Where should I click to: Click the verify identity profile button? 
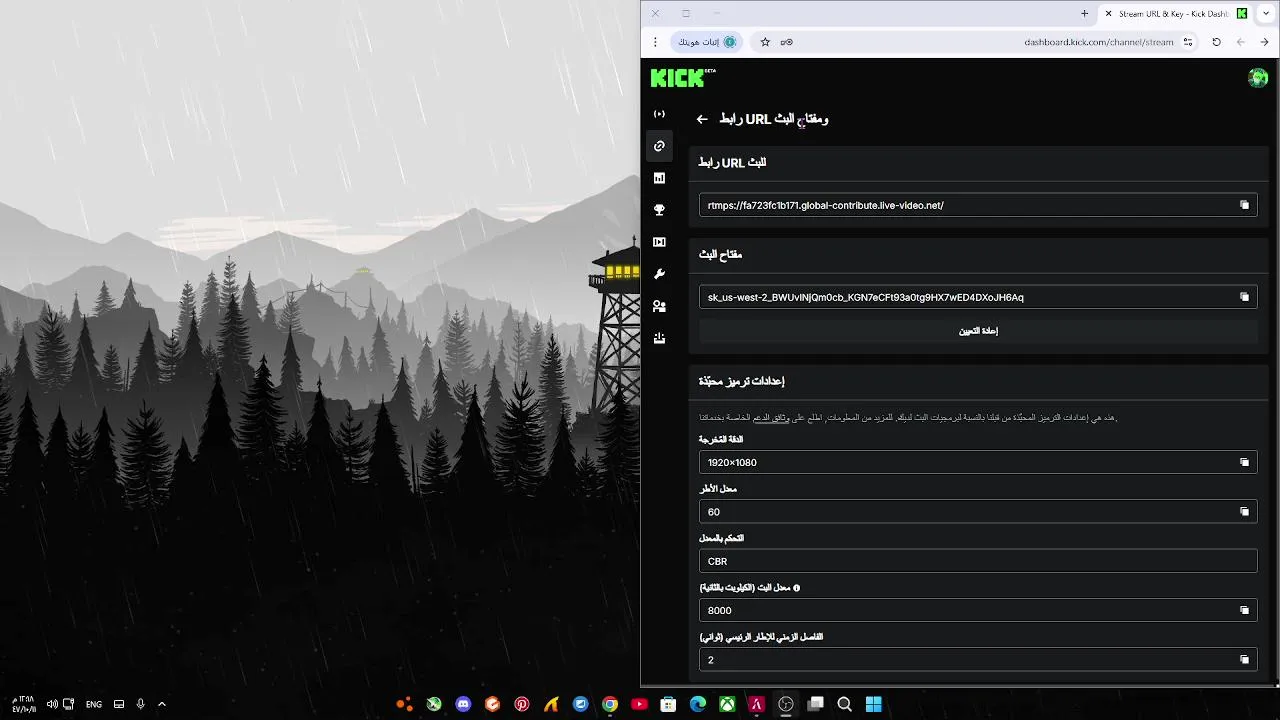(707, 42)
